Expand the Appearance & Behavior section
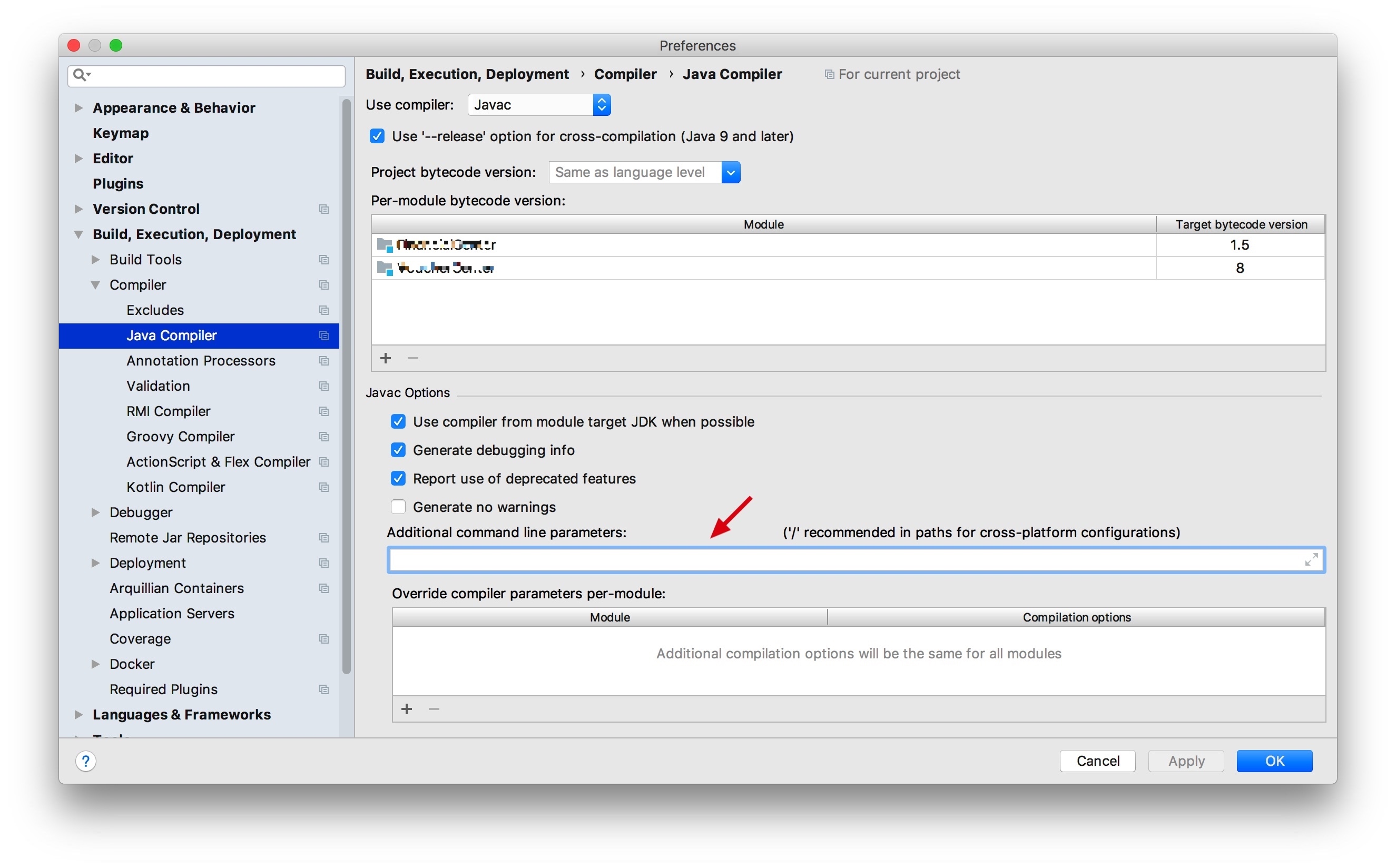Image resolution: width=1396 pixels, height=868 pixels. (x=78, y=108)
